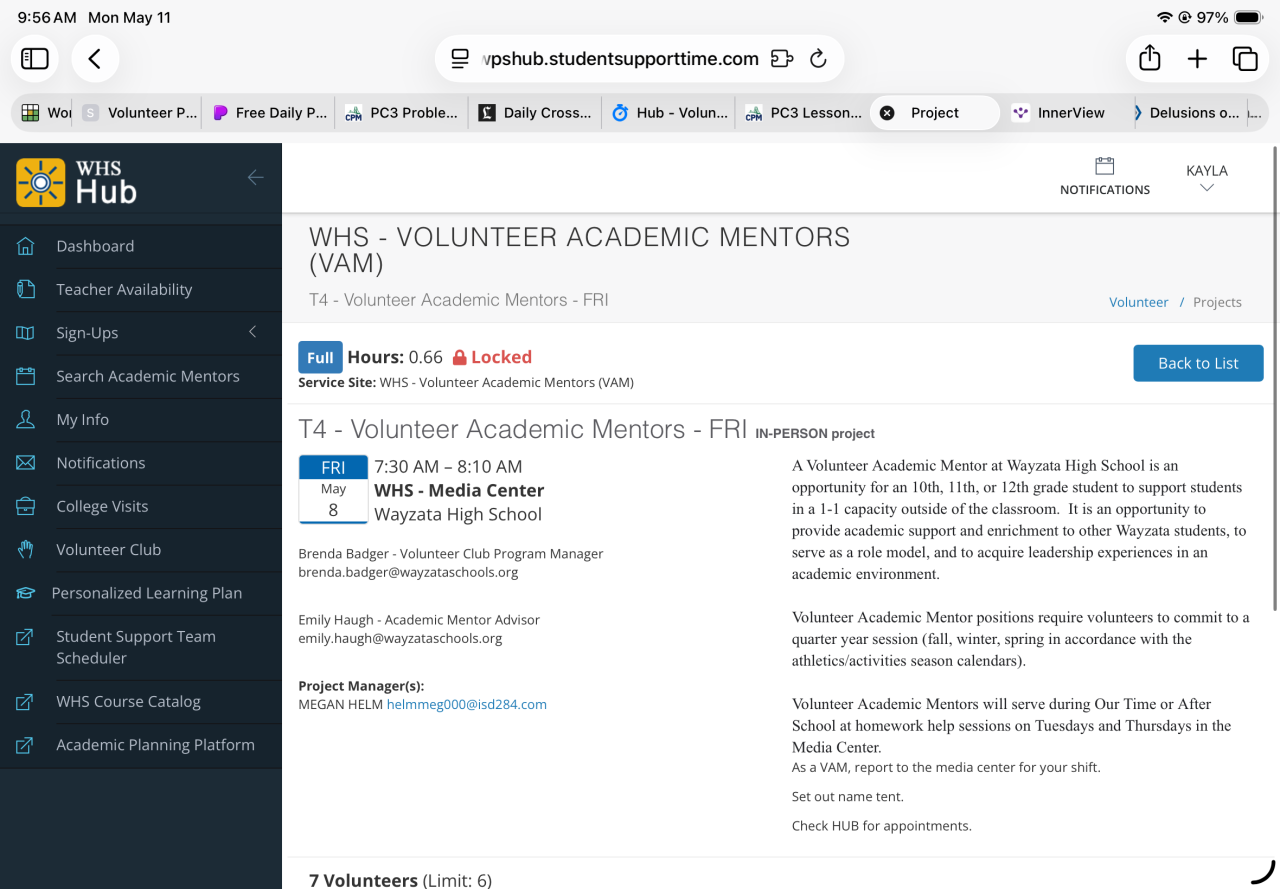The height and width of the screenshot is (889, 1280).
Task: Tap the new tab plus icon
Action: click(1197, 59)
